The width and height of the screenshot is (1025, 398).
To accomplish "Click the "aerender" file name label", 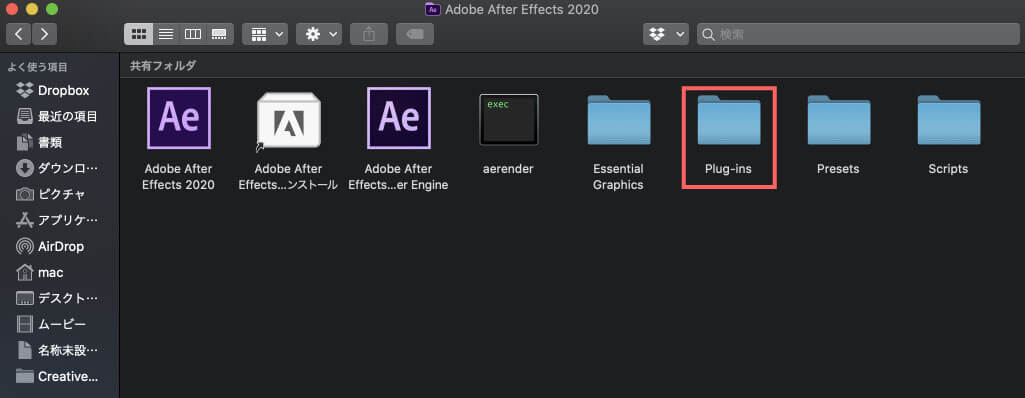I will tap(509, 169).
